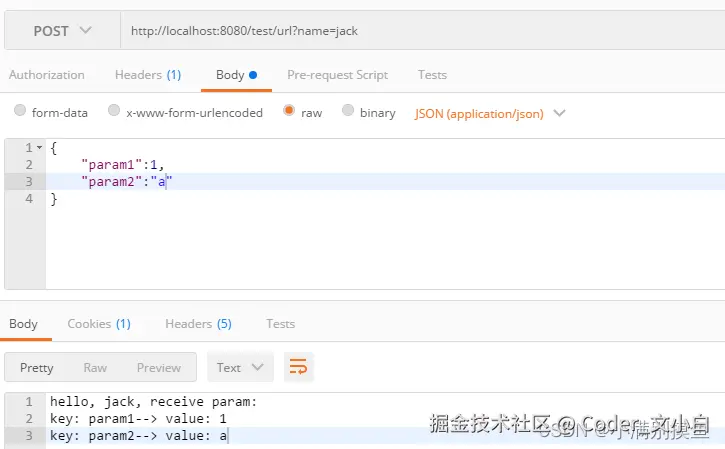725x449 pixels.
Task: Open the response Headers (5) tab
Action: point(198,324)
